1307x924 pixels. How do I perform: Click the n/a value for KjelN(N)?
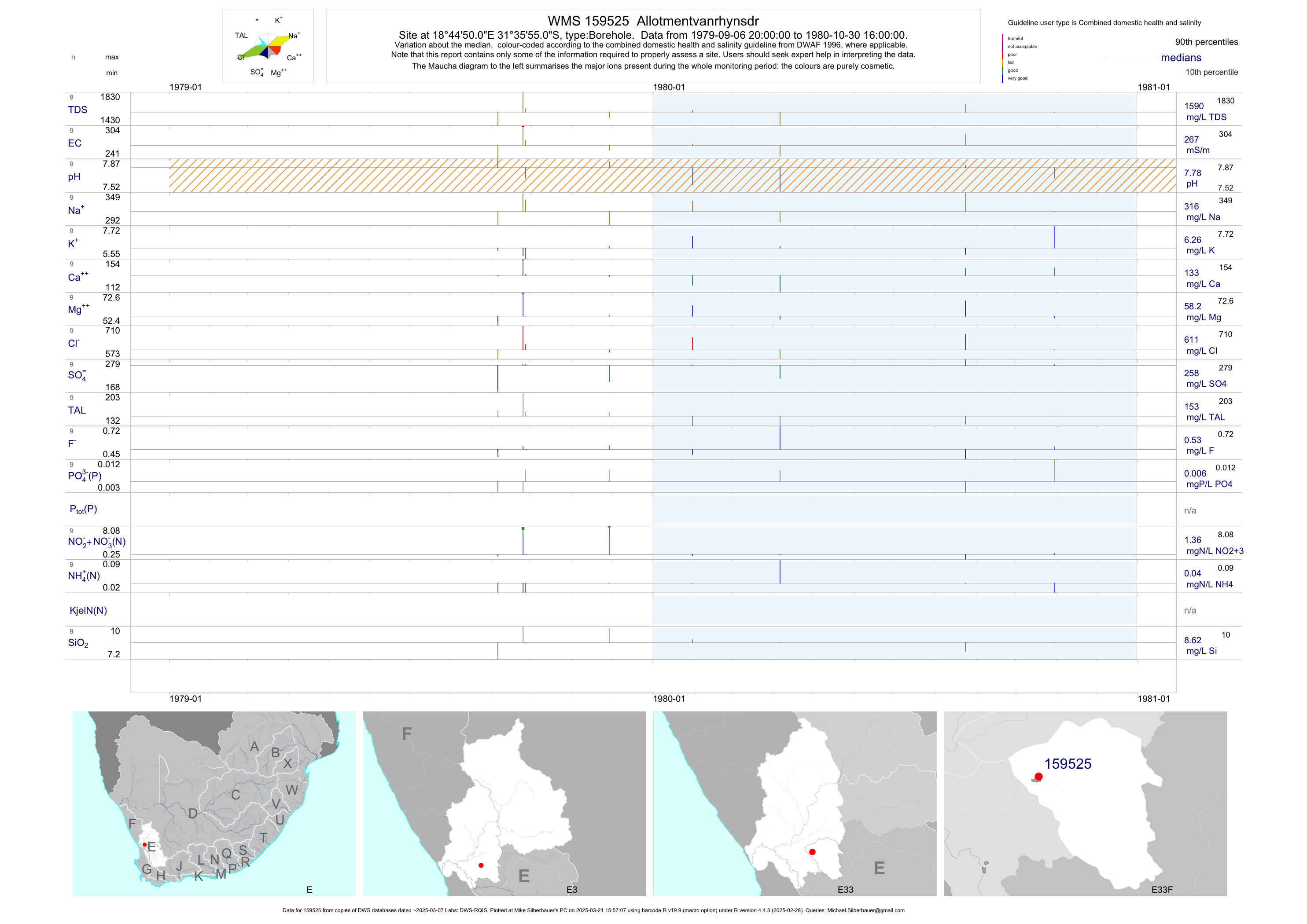pos(1190,611)
